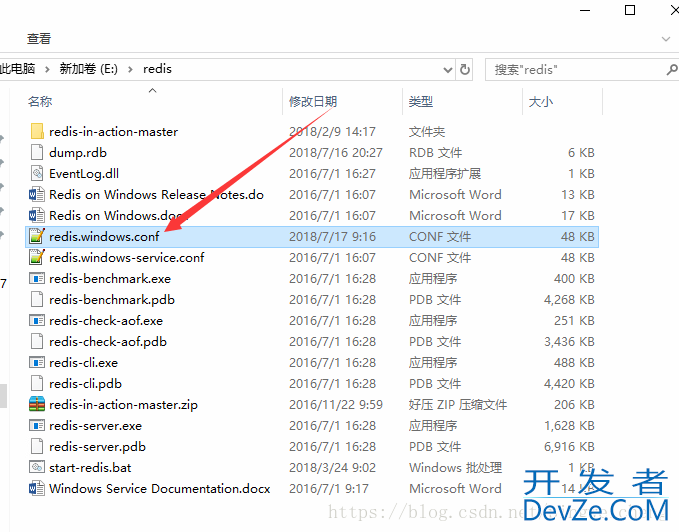Open the address bar history dropdown
The height and width of the screenshot is (532, 679).
coord(448,69)
